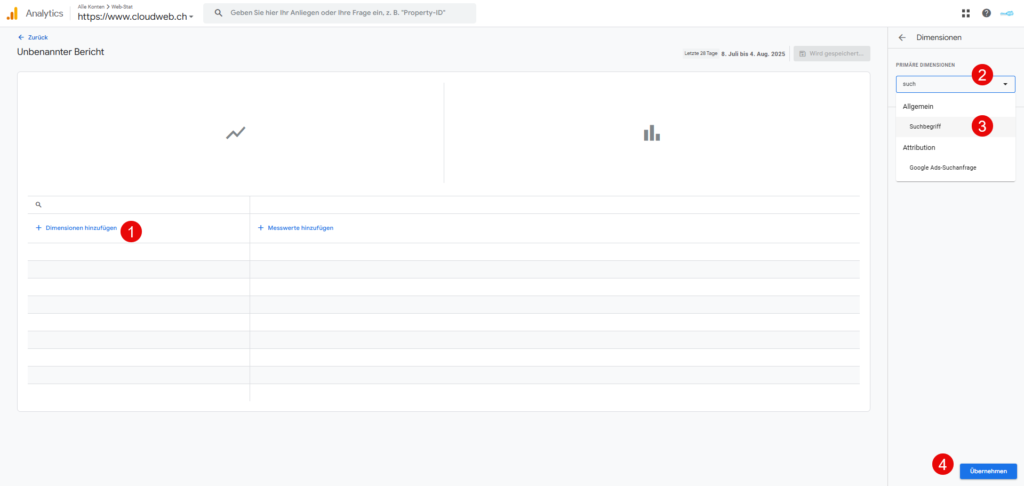Click the Google Analytics logo
1024x486 pixels.
point(12,13)
